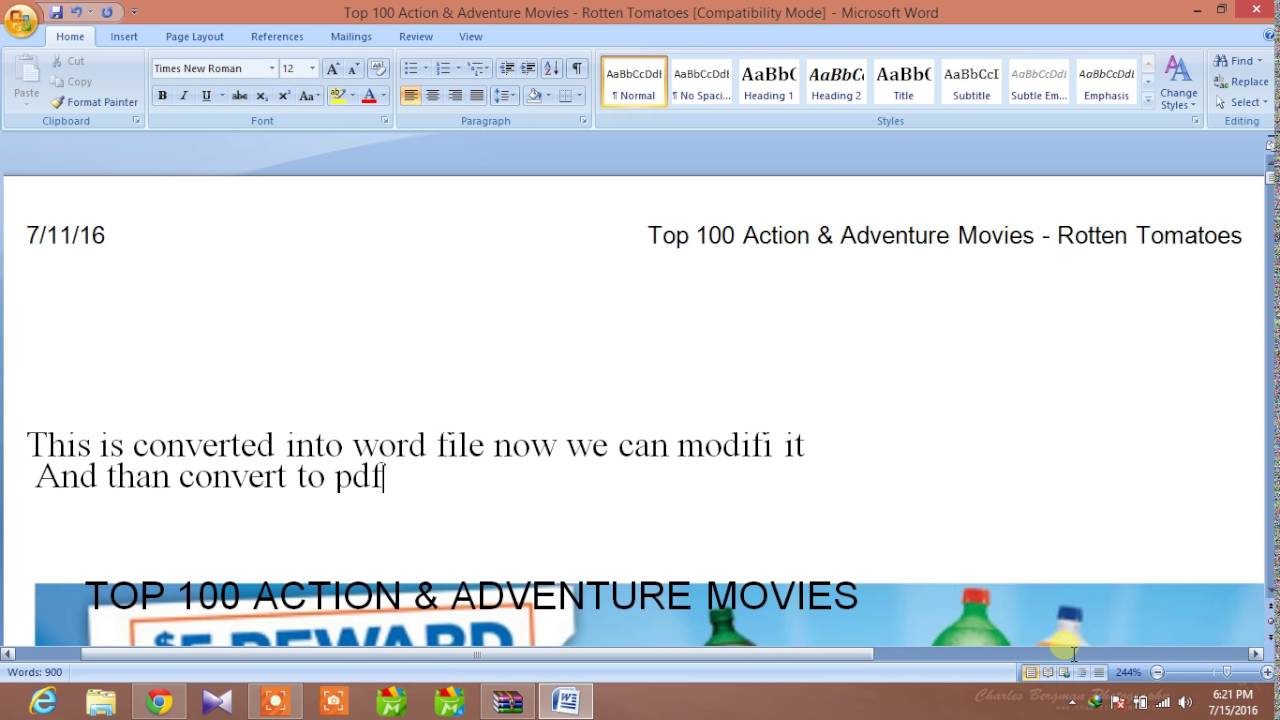Start a bulleted list
Screen dimensions: 1280x720
coord(410,68)
